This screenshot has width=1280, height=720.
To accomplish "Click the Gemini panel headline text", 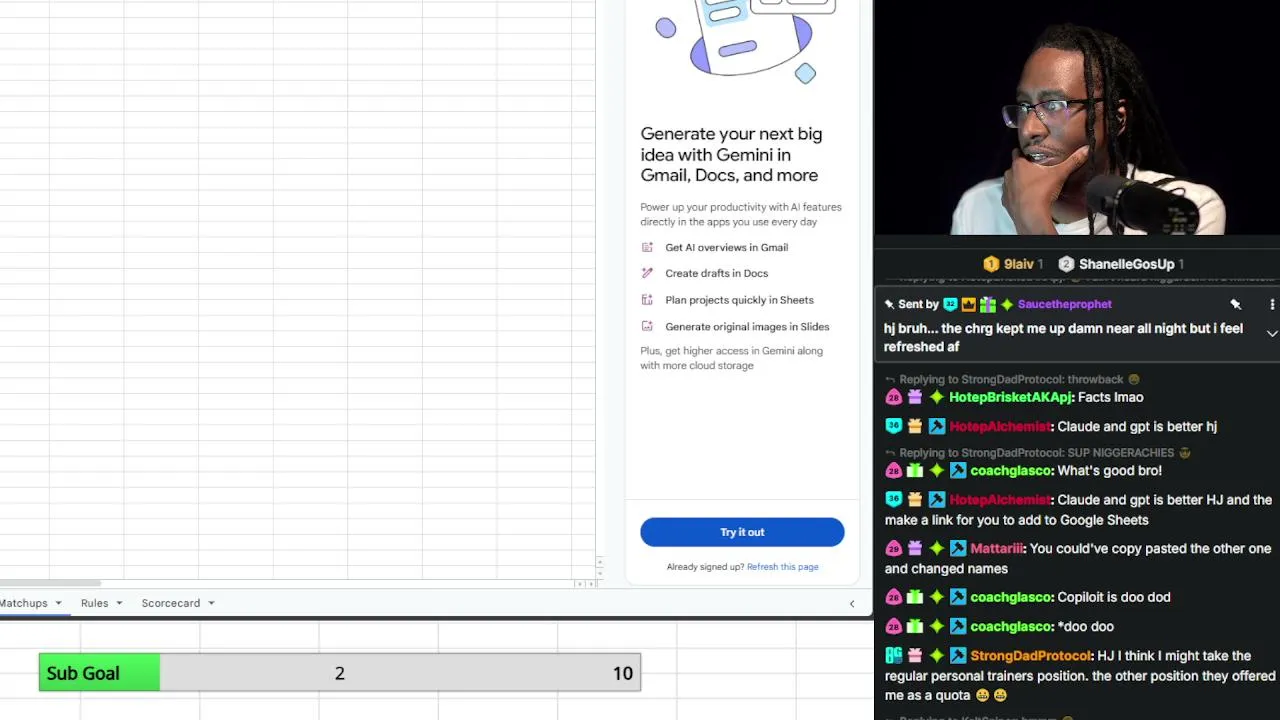I will tap(731, 154).
